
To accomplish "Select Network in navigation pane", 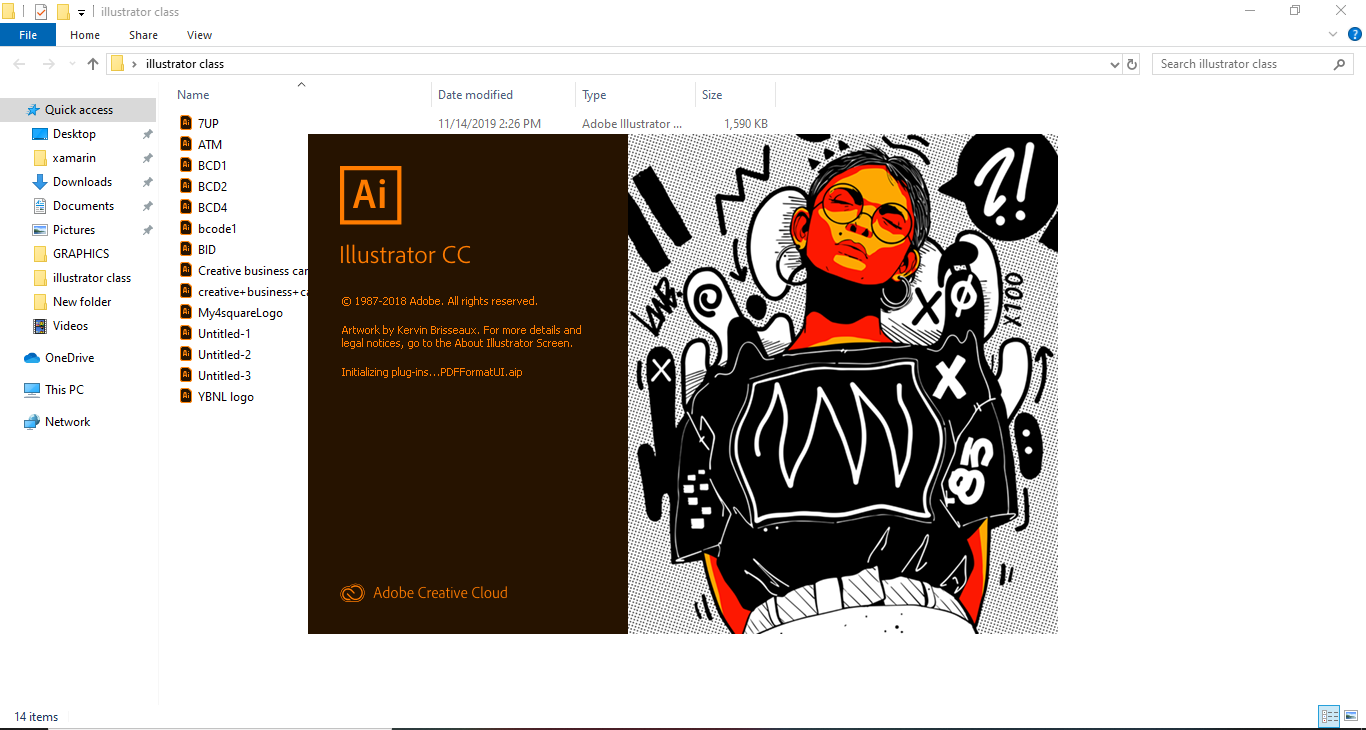I will tap(67, 422).
